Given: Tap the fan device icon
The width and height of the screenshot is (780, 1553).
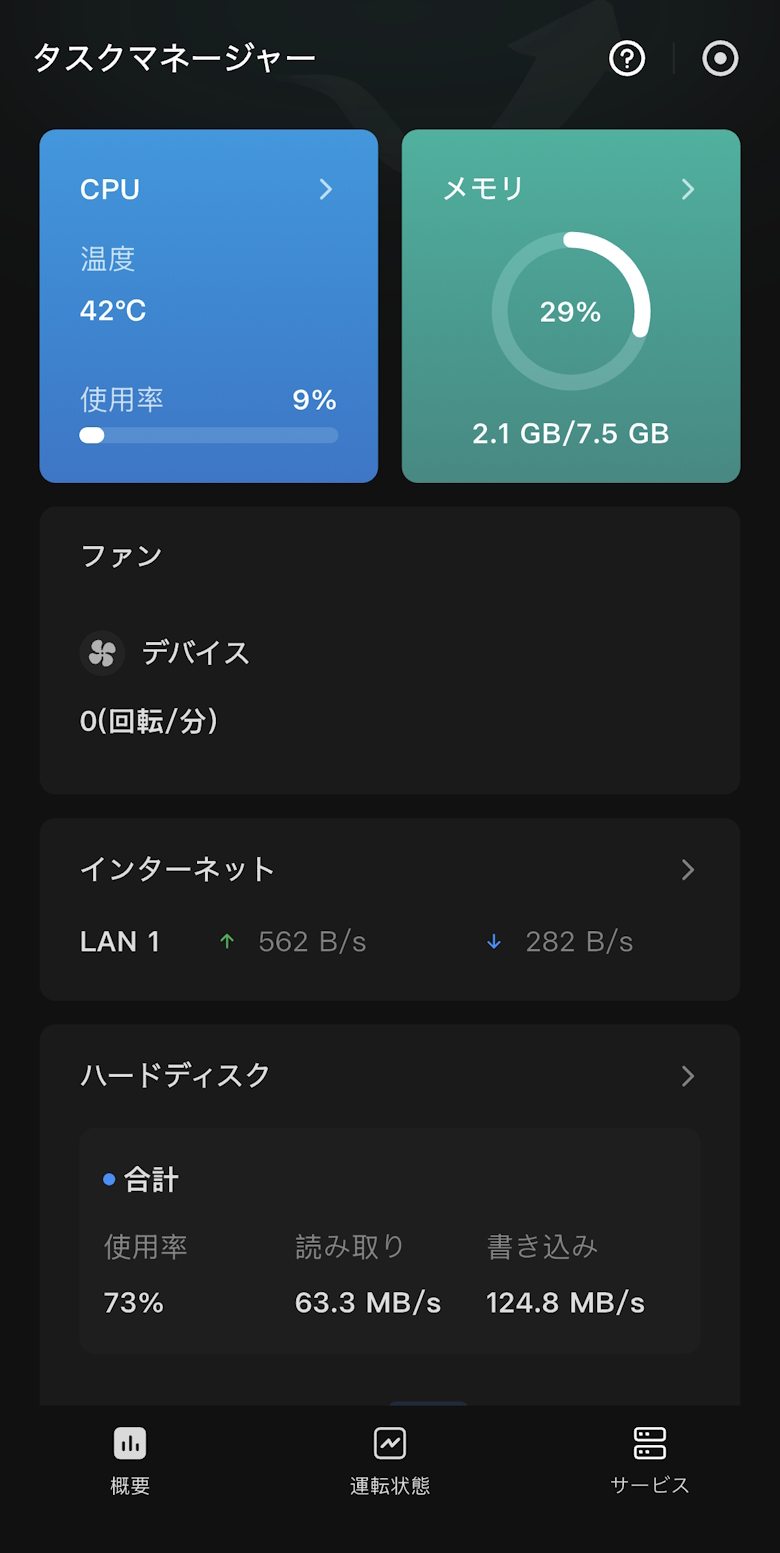Looking at the screenshot, I should (102, 654).
